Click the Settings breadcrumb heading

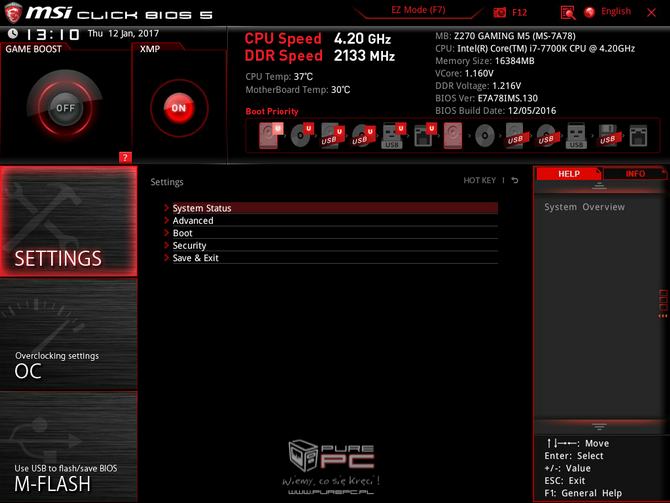[167, 182]
